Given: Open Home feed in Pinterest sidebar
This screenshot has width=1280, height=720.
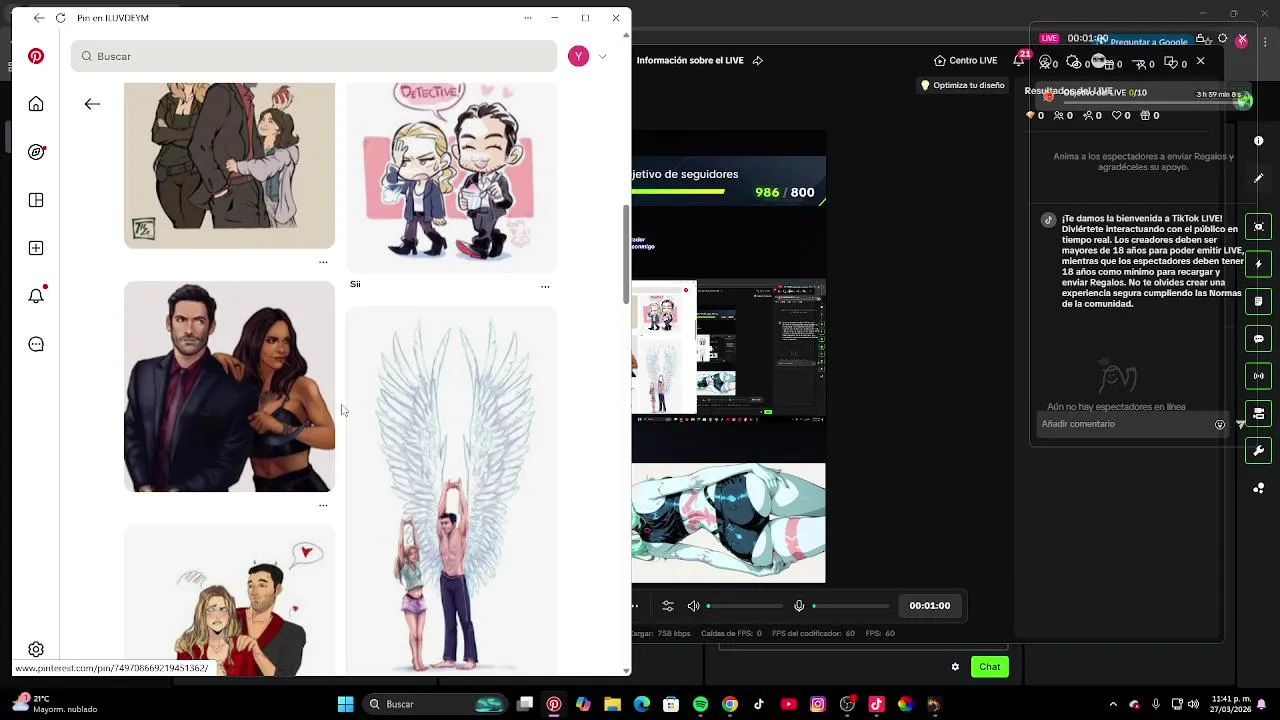Looking at the screenshot, I should pos(36,104).
